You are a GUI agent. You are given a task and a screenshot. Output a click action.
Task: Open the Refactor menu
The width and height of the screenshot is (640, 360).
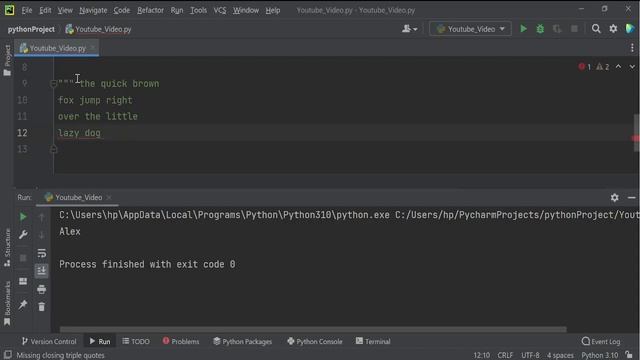point(150,10)
